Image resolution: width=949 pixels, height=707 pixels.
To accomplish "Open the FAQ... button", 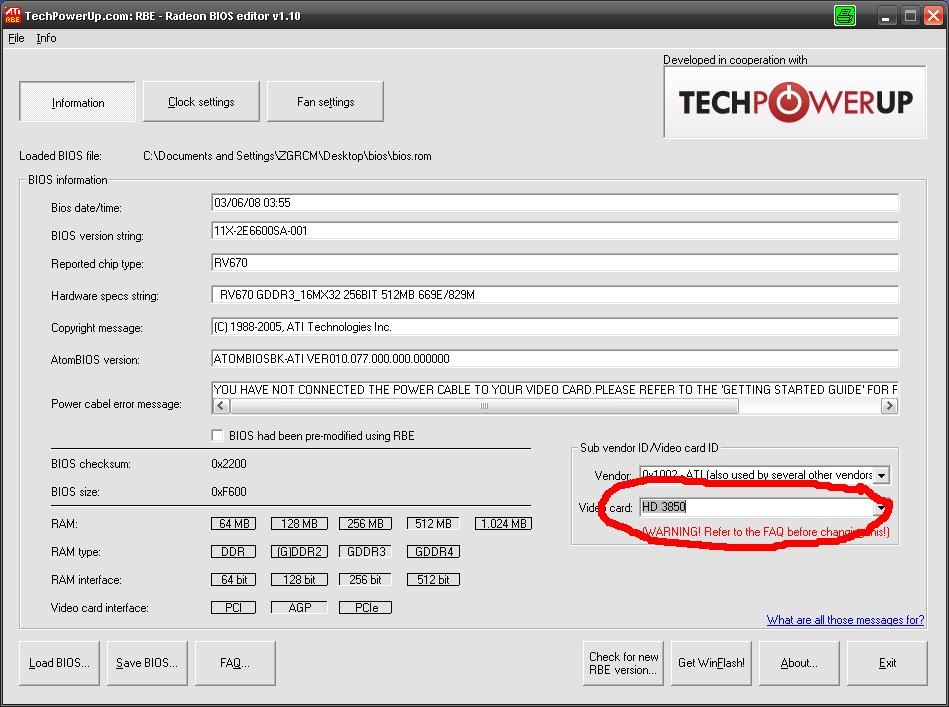I will 235,663.
